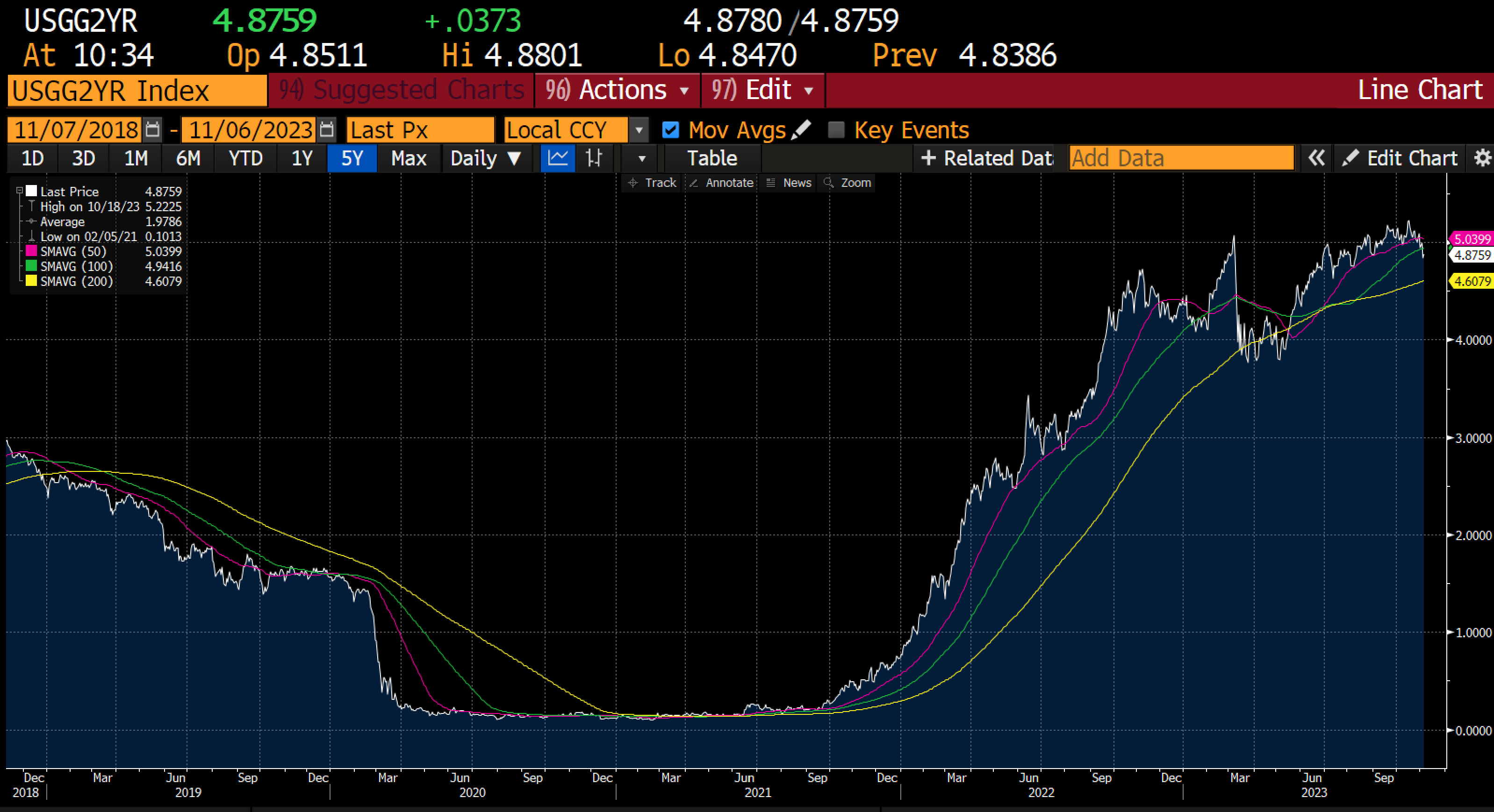Open the 97) Edit dropdown menu
The image size is (1494, 812).
pos(763,91)
